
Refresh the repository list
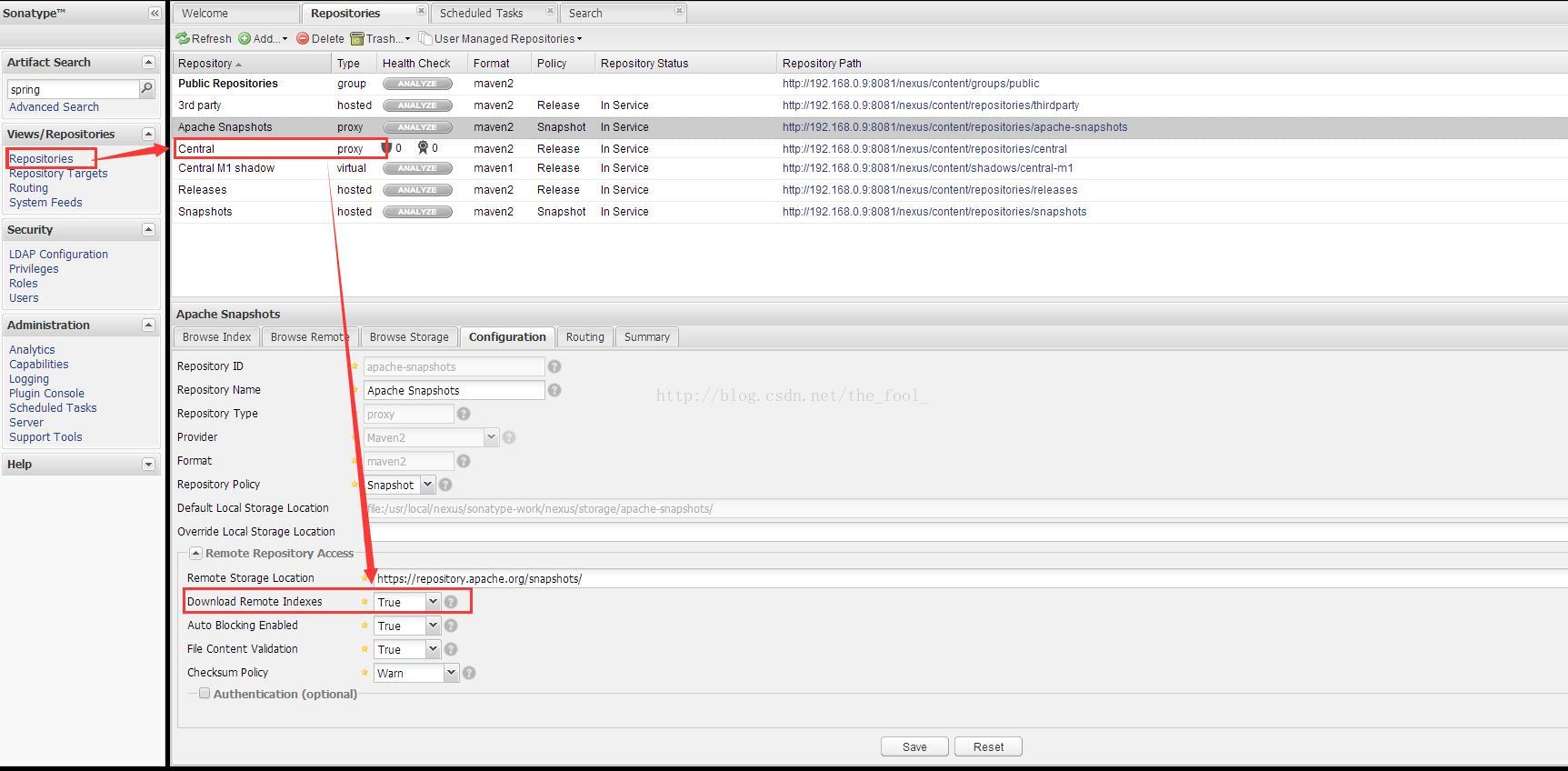204,38
